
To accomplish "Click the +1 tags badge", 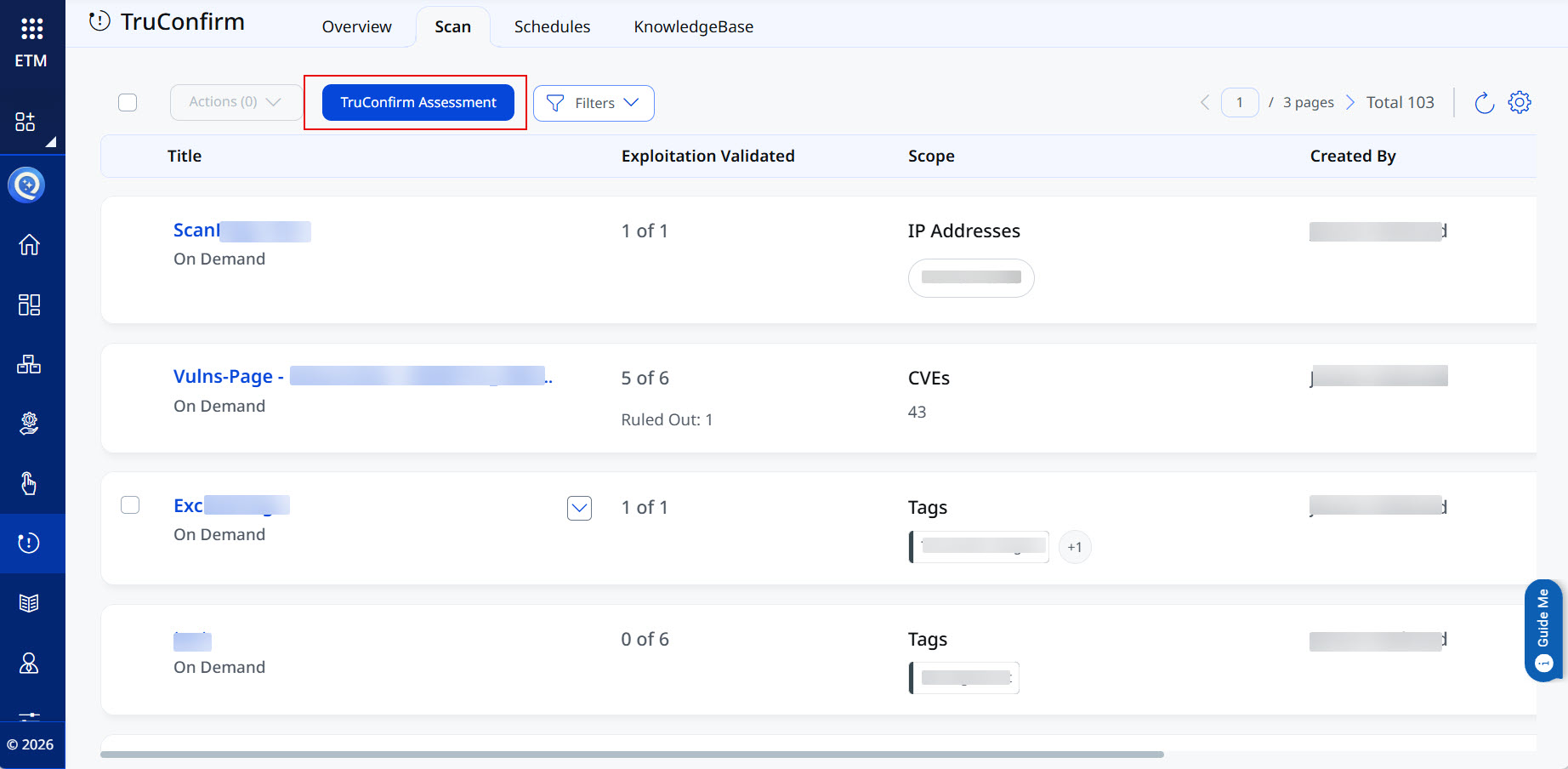I will (1075, 547).
